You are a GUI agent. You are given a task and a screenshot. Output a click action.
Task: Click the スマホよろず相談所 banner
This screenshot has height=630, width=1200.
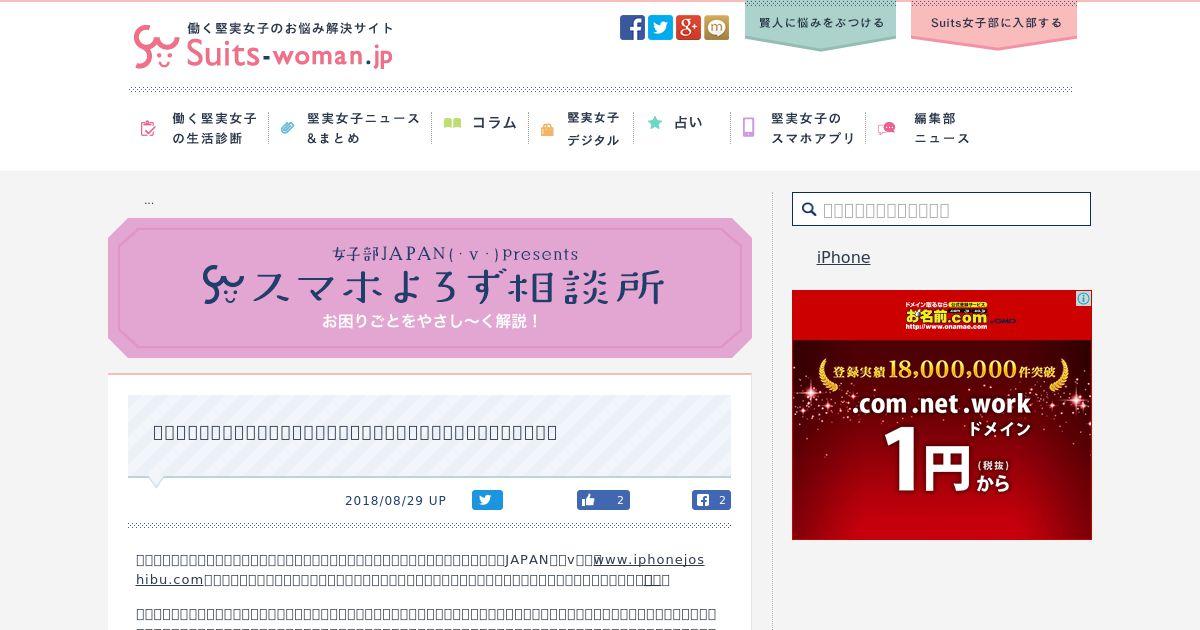[x=430, y=288]
